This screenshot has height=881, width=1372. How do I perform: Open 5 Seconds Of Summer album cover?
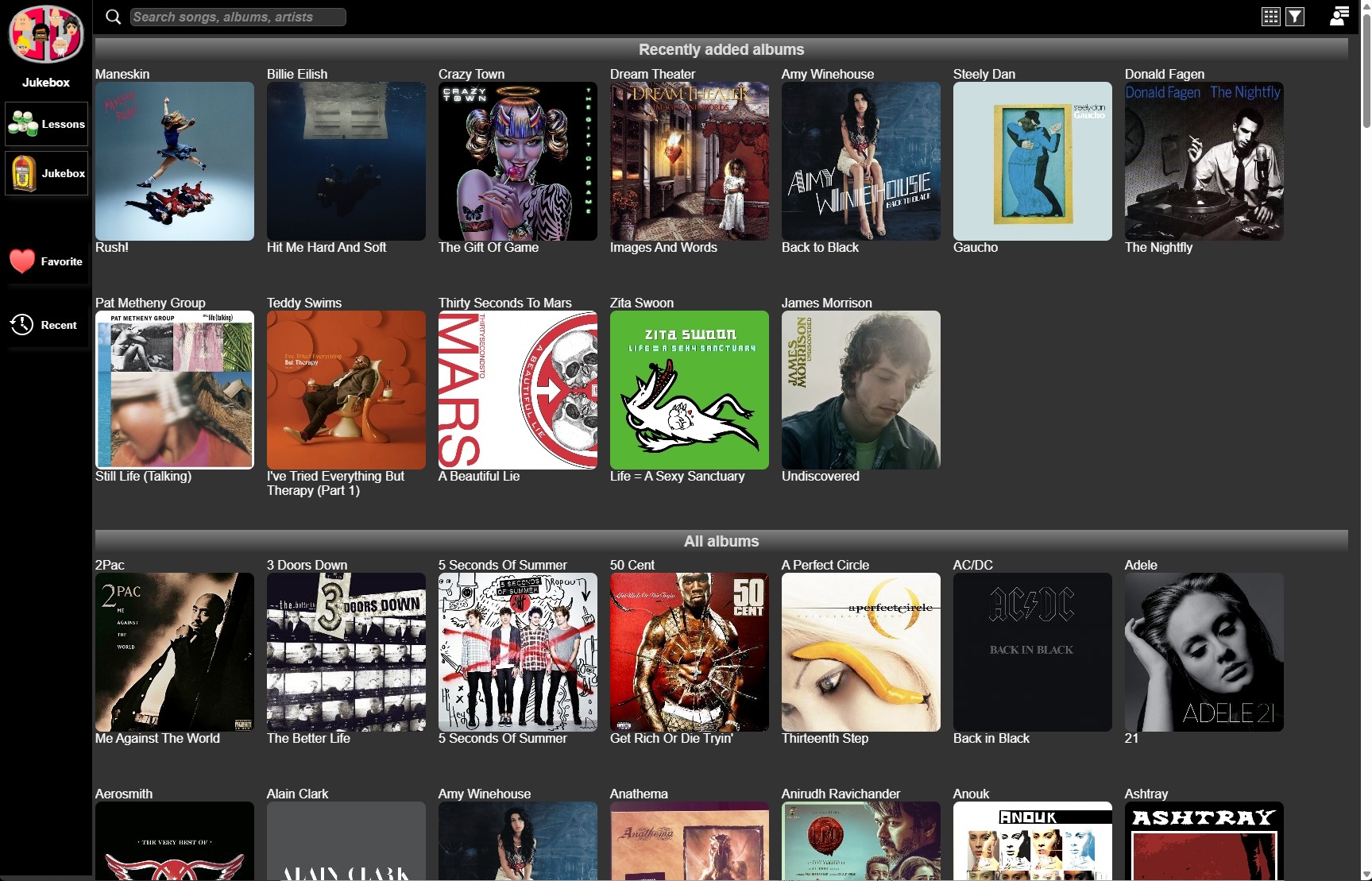pyautogui.click(x=518, y=652)
